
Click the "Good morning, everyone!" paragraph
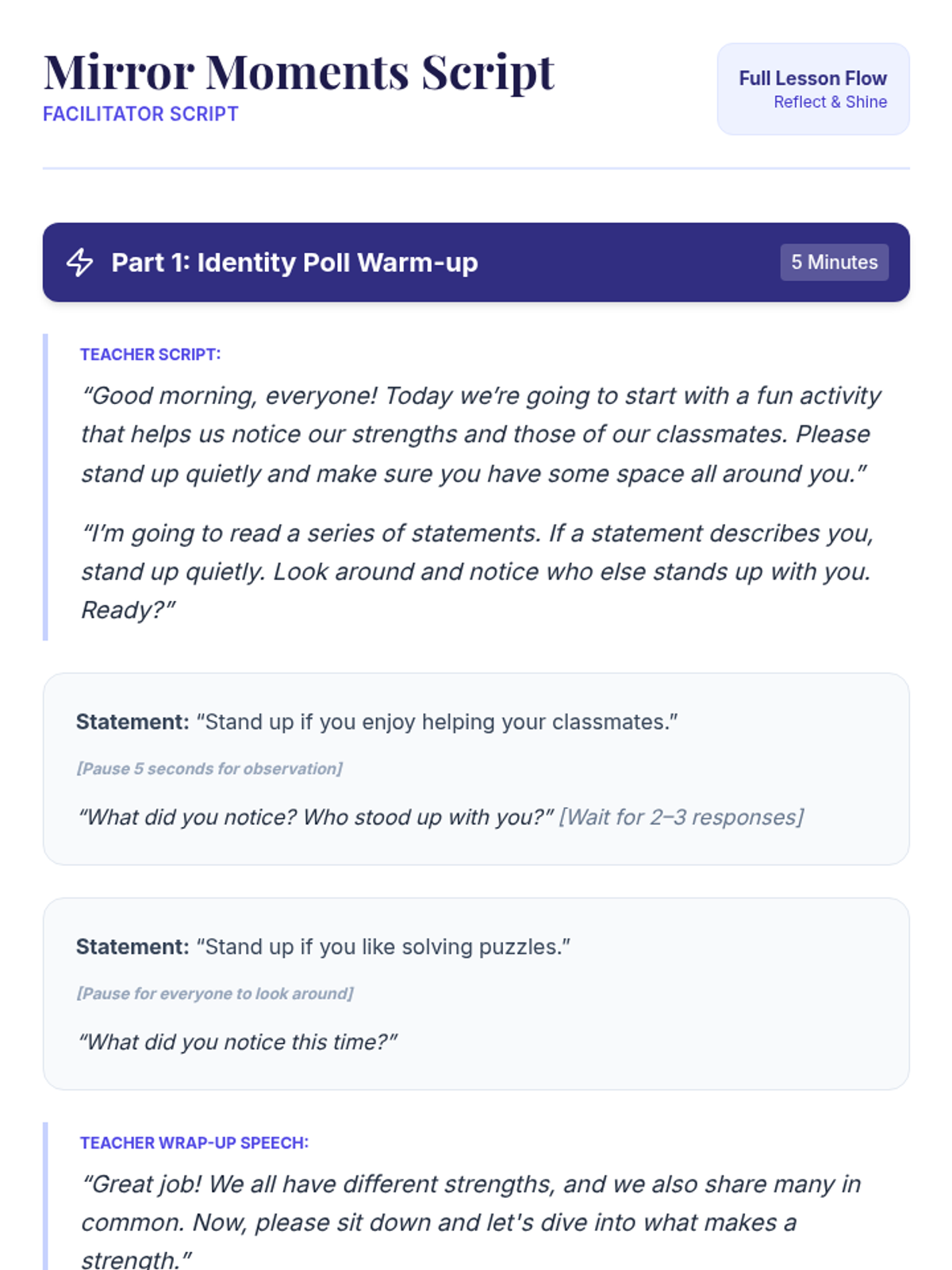pos(481,434)
